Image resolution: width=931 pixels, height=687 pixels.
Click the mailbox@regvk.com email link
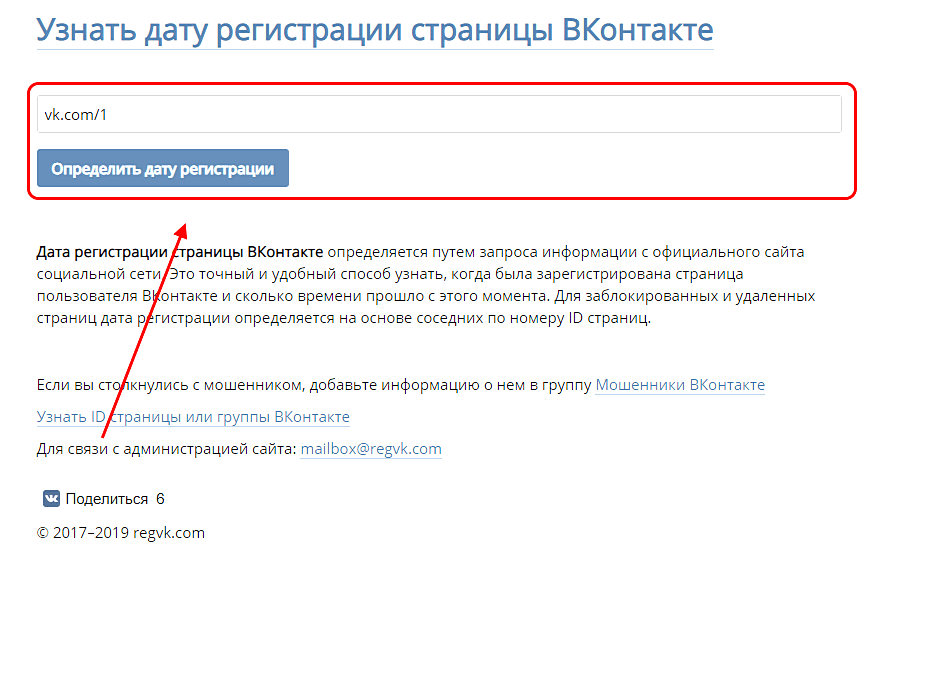pyautogui.click(x=371, y=449)
